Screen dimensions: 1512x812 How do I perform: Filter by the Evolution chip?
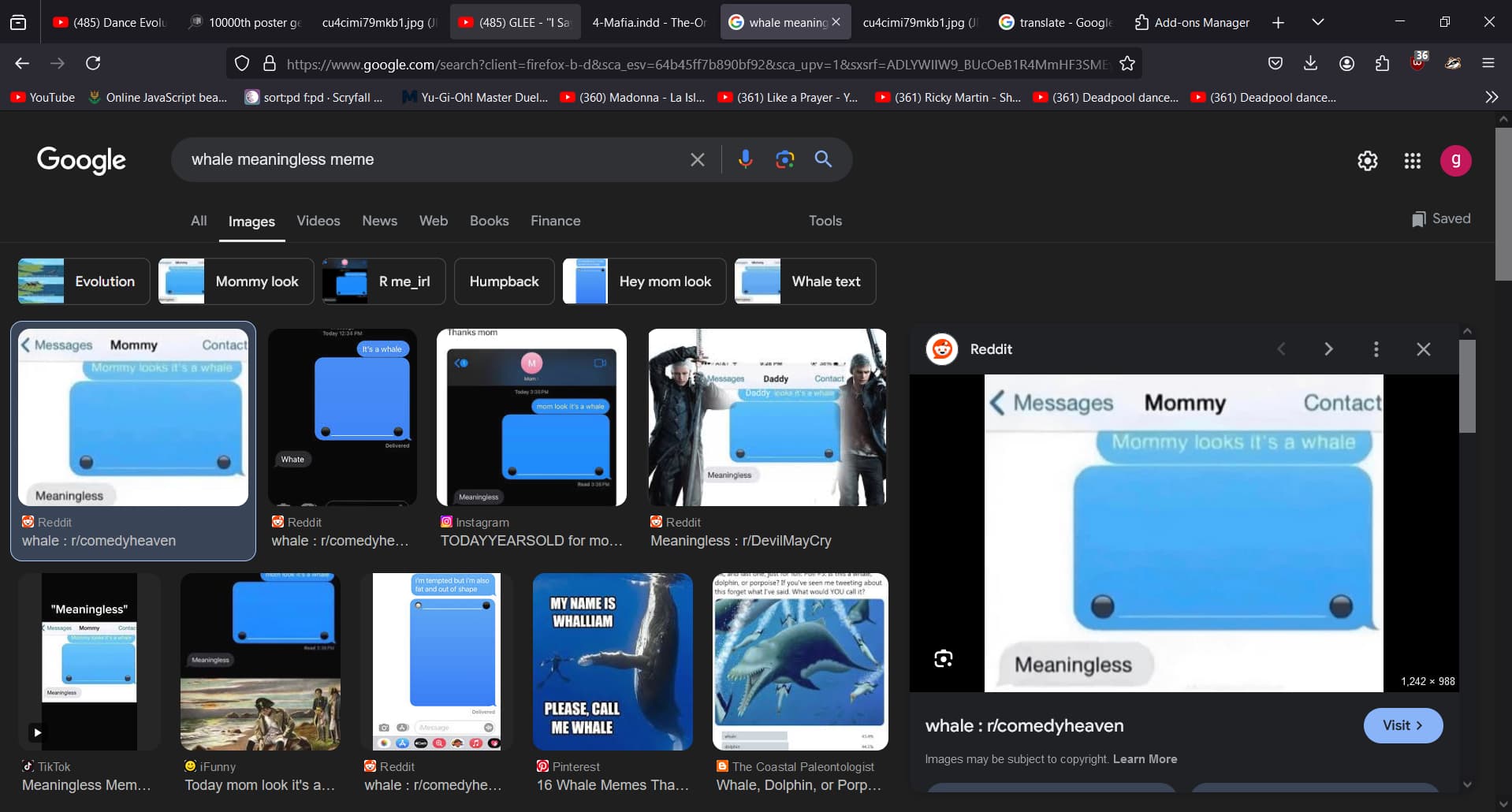84,281
